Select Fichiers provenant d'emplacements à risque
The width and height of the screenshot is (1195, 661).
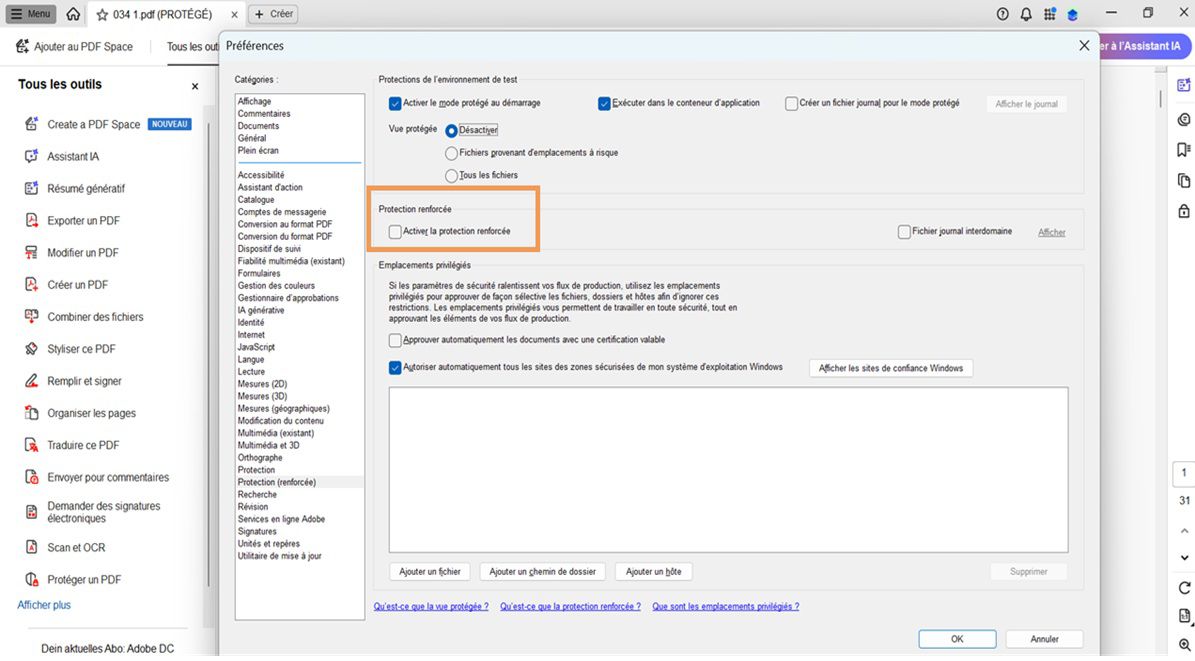tap(451, 153)
